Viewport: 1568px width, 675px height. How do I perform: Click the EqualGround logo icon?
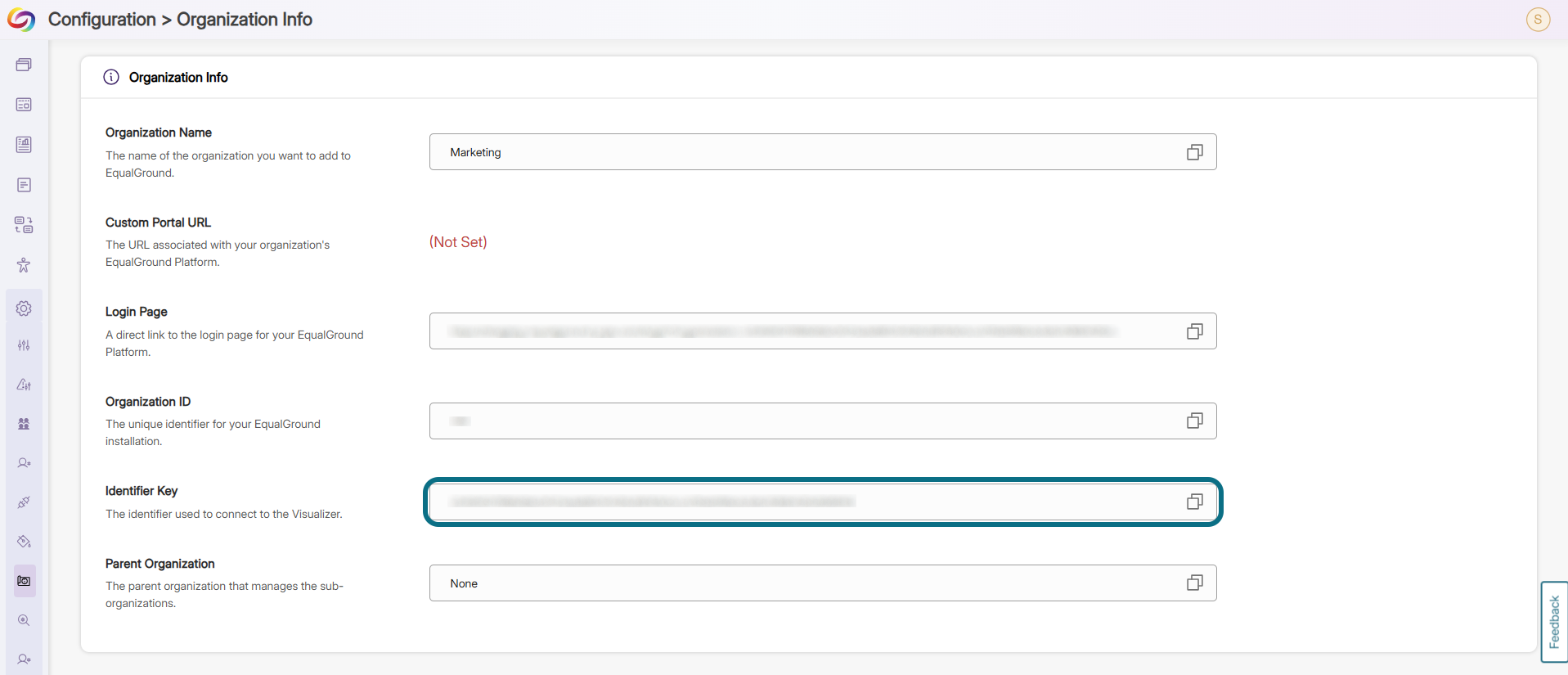click(21, 20)
